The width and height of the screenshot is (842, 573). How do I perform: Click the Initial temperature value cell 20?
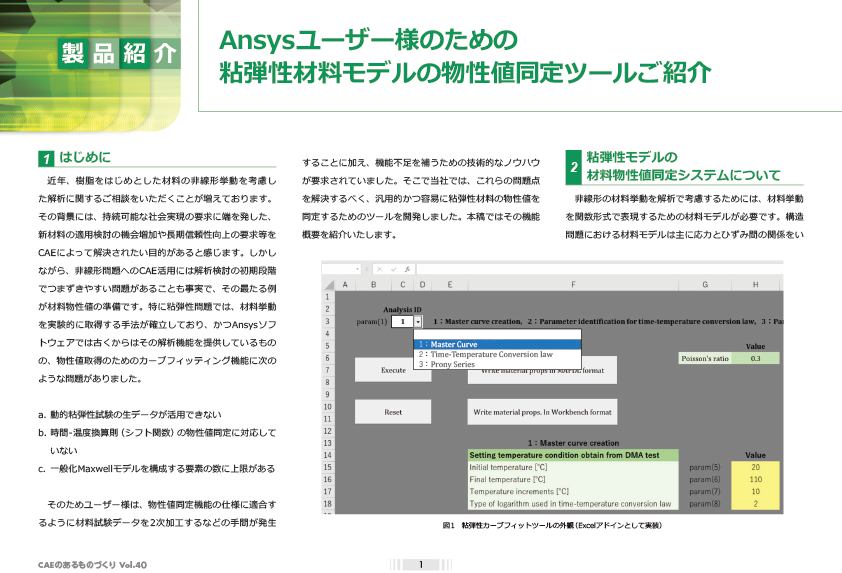click(756, 467)
